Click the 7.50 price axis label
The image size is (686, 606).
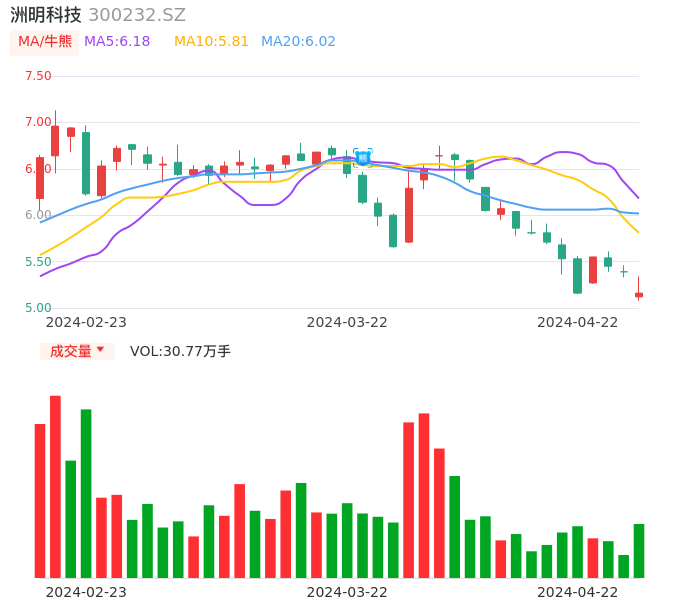pyautogui.click(x=38, y=76)
